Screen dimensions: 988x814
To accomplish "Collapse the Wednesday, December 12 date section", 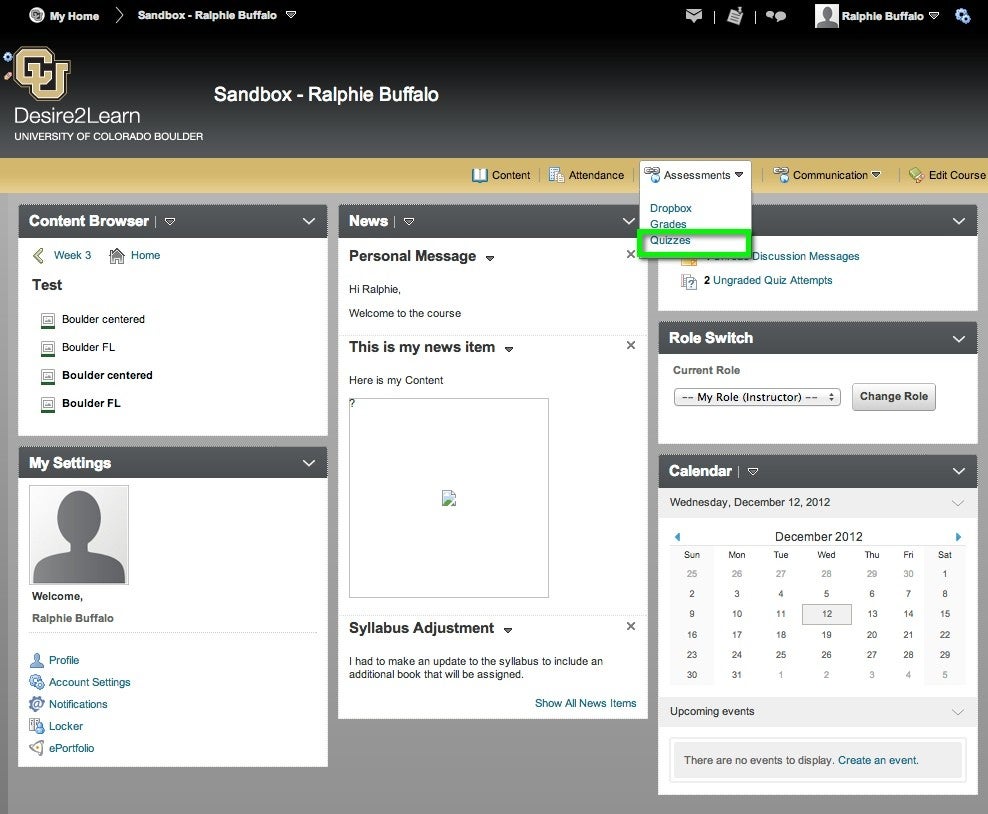I will click(958, 503).
